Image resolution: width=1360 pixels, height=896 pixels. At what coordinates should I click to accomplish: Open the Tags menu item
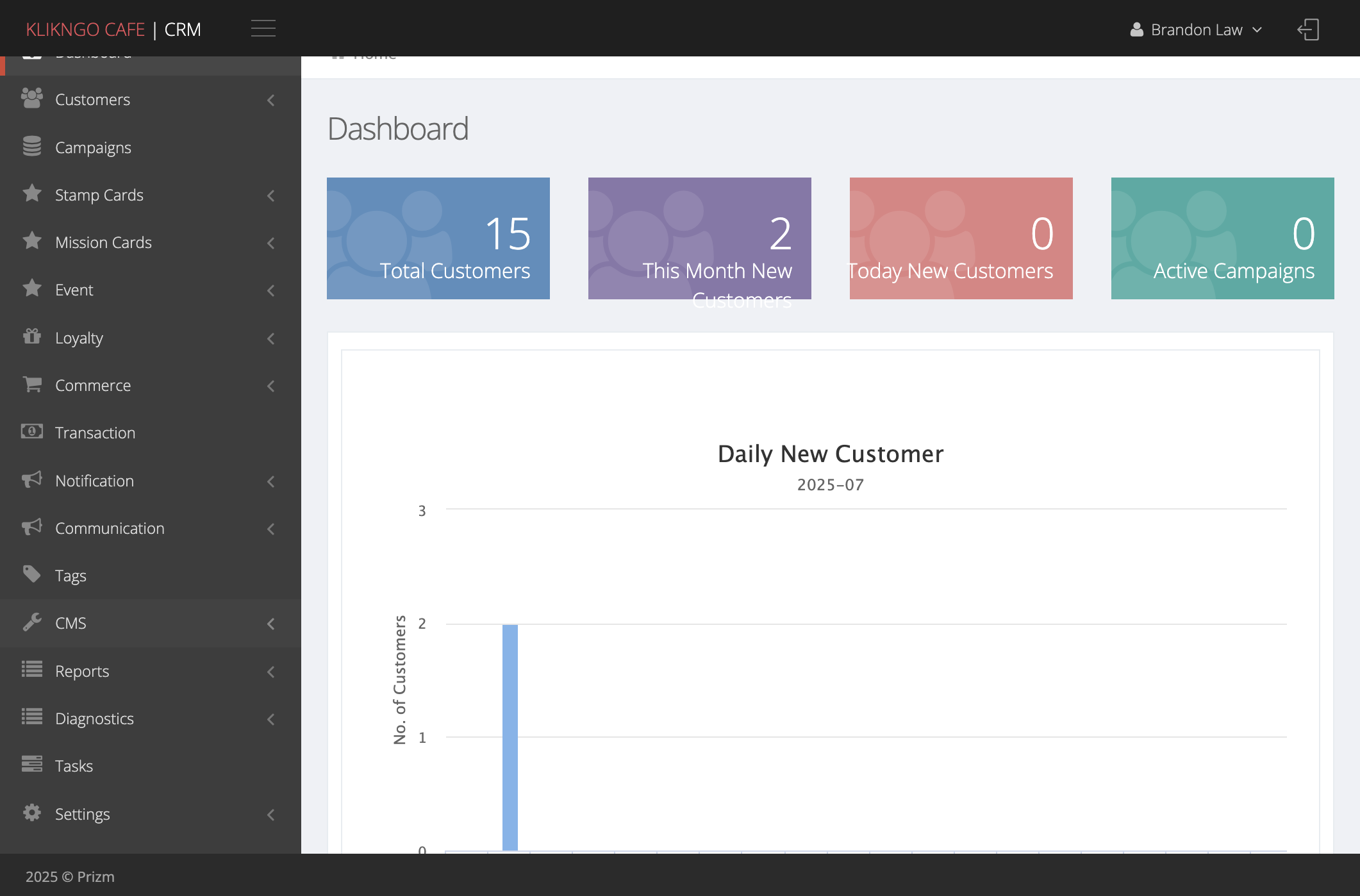[151, 576]
